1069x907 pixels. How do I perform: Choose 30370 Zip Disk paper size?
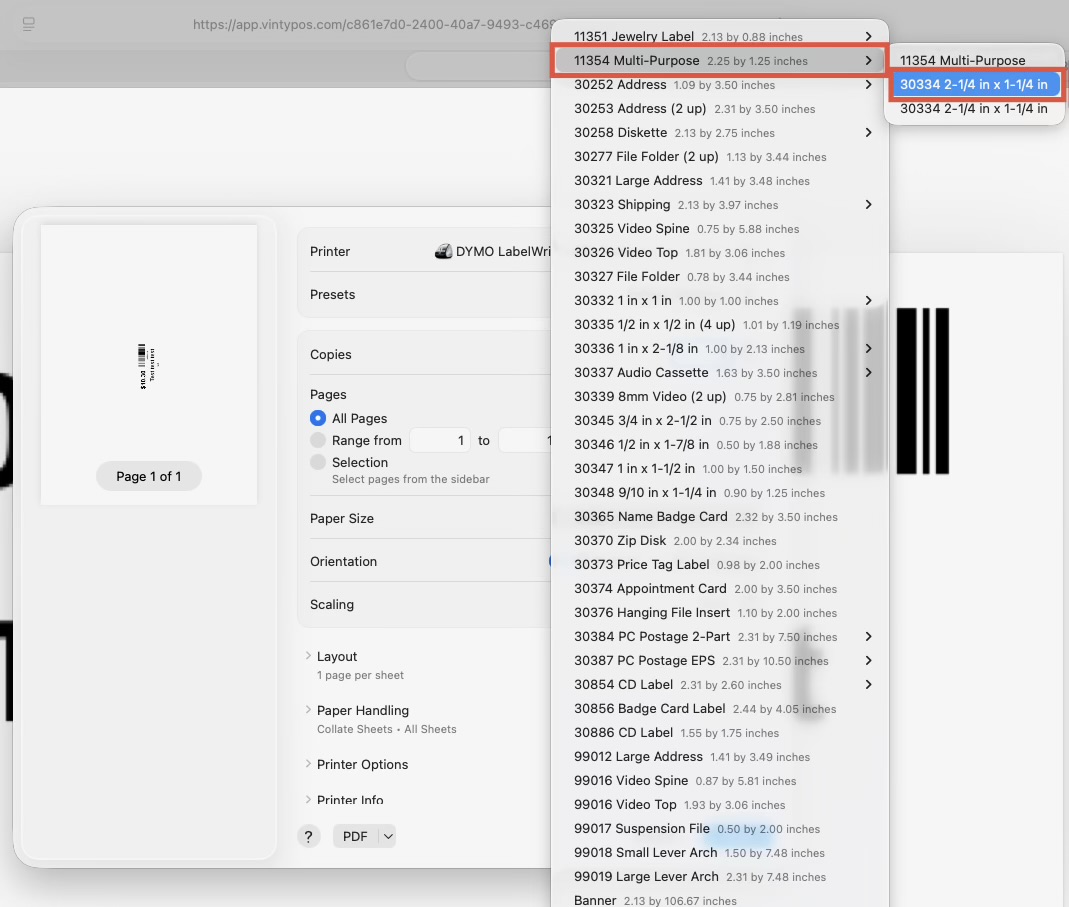tap(719, 540)
